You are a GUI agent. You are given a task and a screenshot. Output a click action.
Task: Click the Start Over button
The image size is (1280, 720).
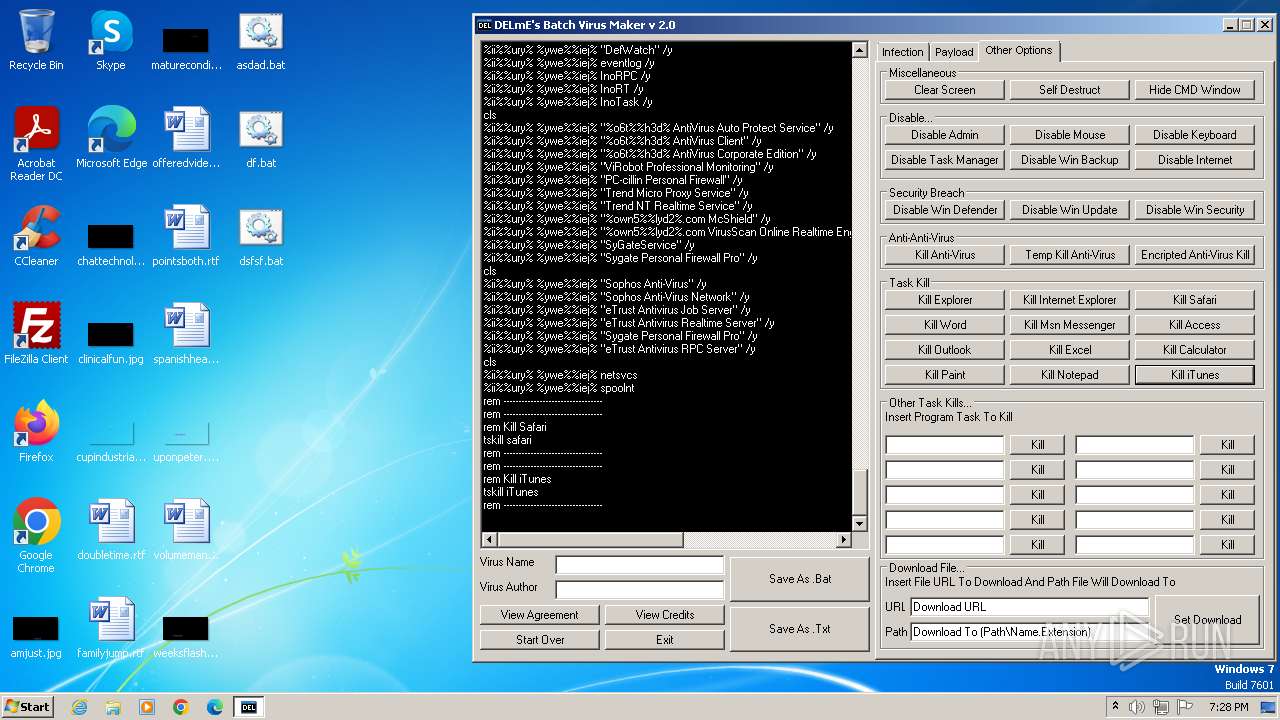(540, 640)
